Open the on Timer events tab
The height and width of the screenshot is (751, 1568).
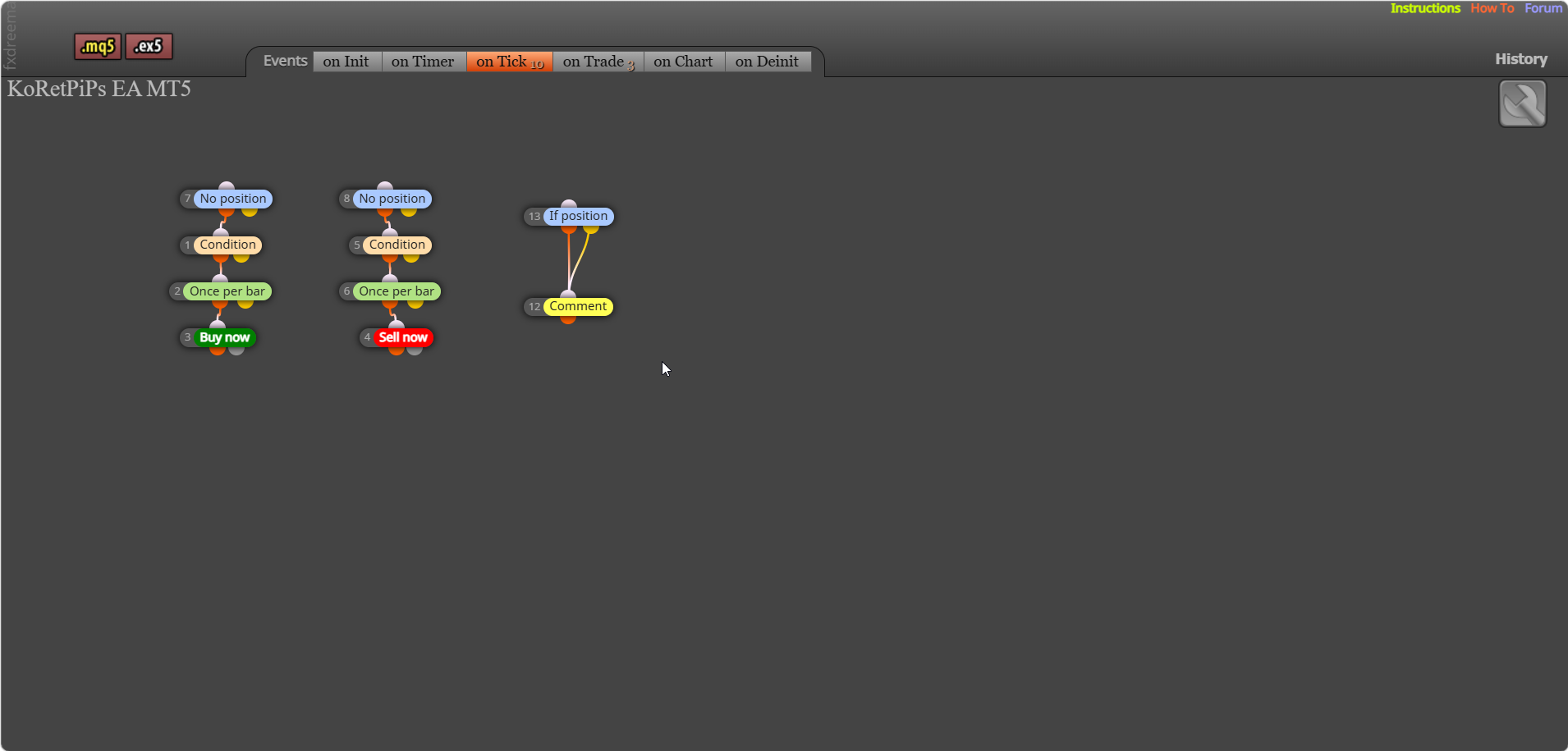(x=423, y=62)
